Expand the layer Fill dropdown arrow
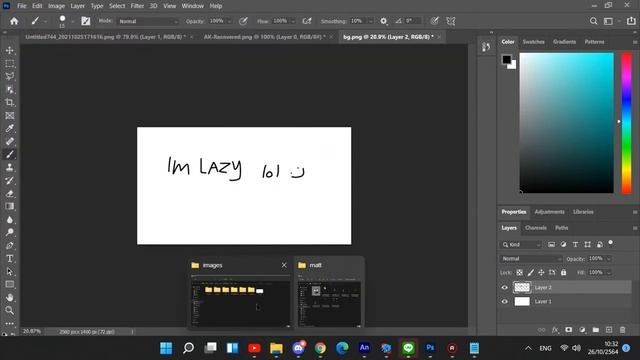This screenshot has width=640, height=360. pyautogui.click(x=609, y=272)
